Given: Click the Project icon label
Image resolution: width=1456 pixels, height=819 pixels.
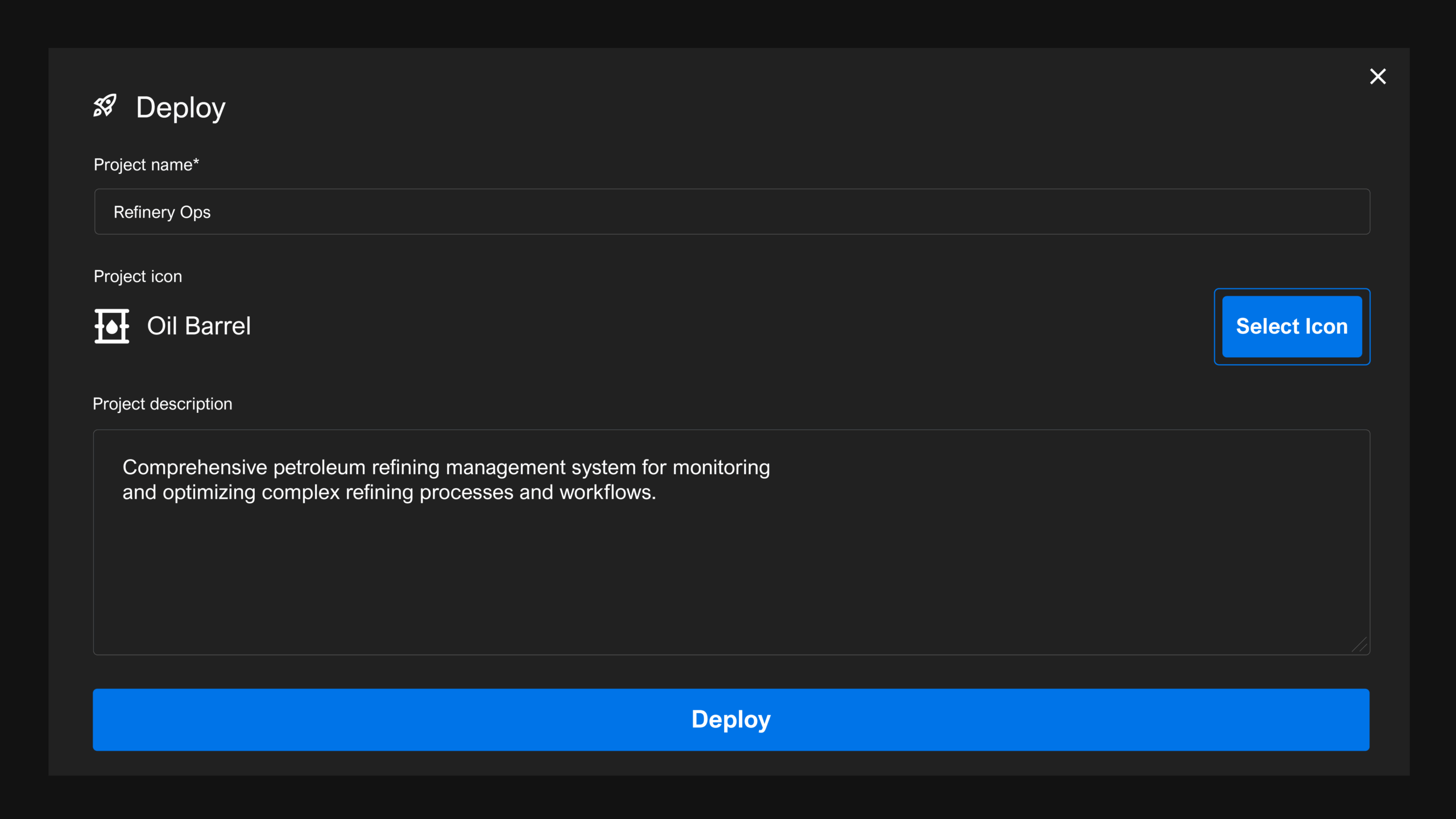Looking at the screenshot, I should pos(138,276).
